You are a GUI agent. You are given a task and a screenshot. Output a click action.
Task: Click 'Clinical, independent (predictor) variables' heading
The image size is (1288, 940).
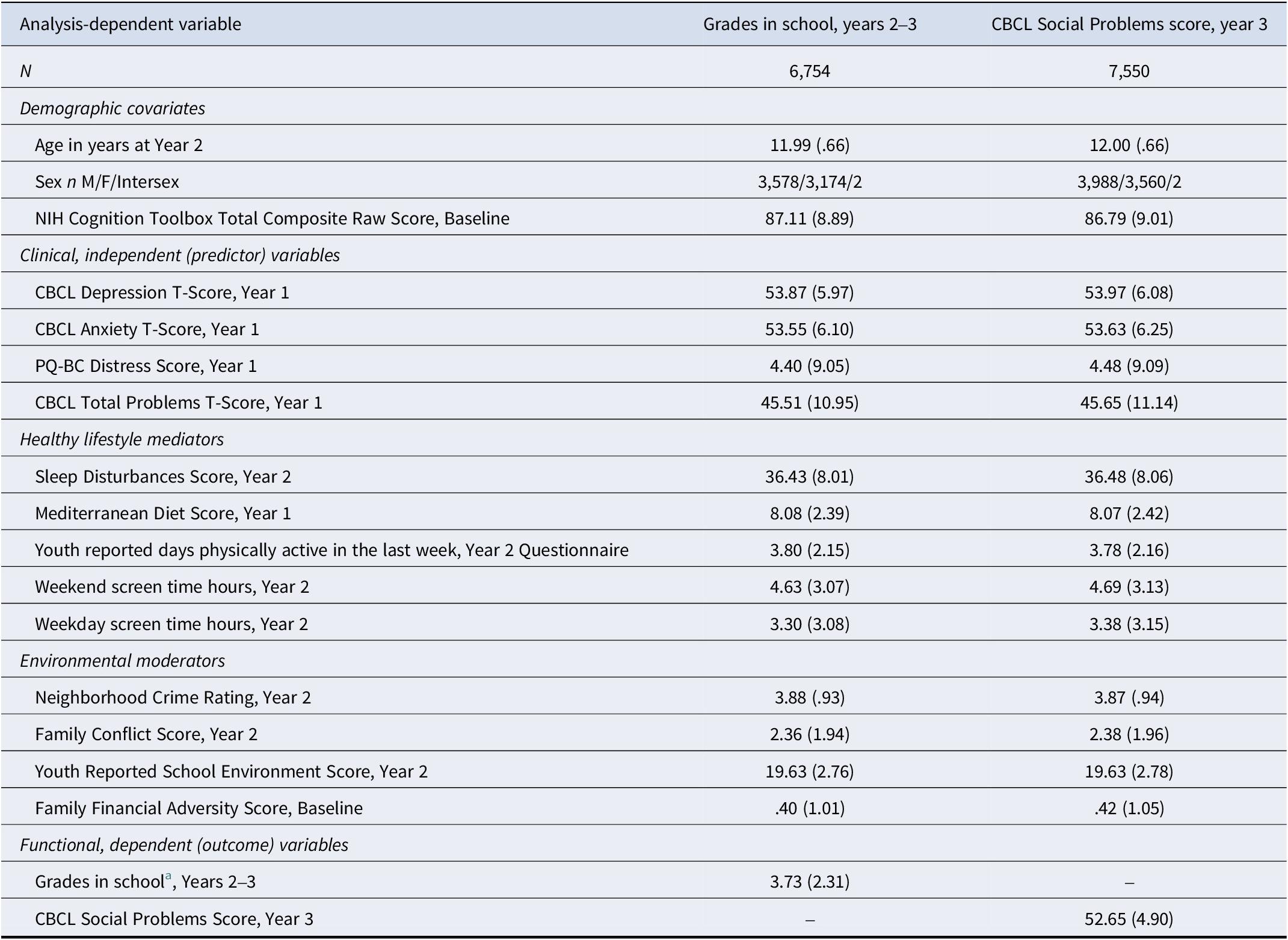click(x=180, y=255)
